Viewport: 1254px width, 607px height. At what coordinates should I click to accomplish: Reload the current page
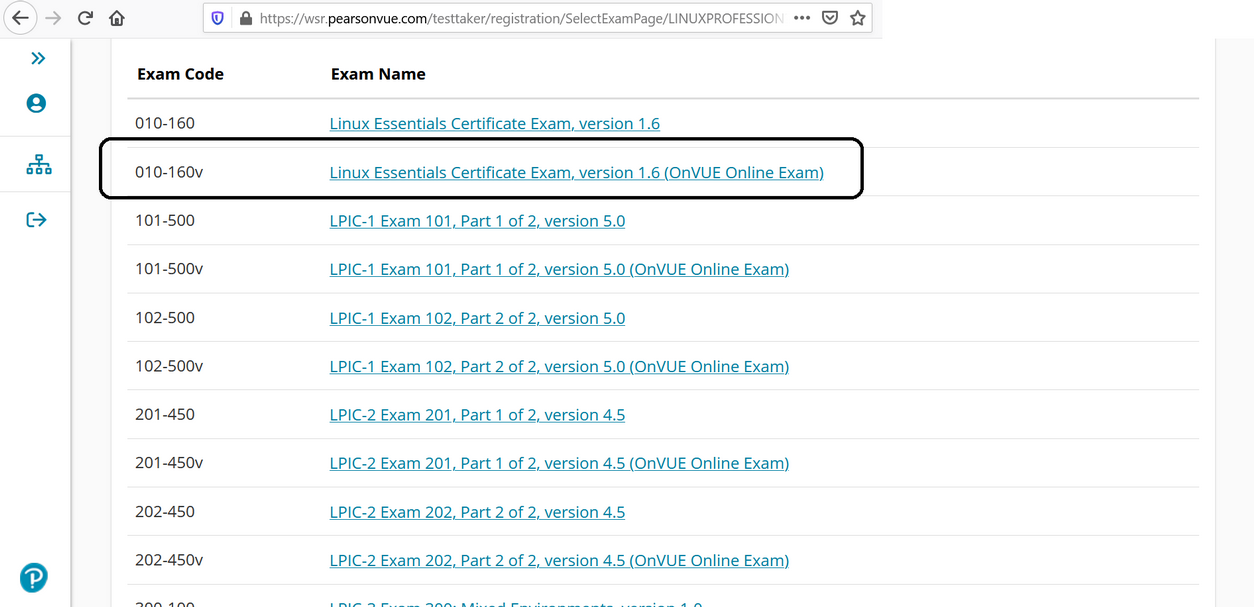pos(85,18)
